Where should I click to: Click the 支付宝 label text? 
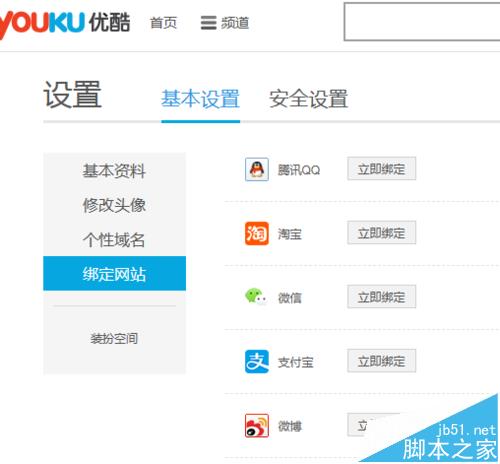(x=296, y=362)
